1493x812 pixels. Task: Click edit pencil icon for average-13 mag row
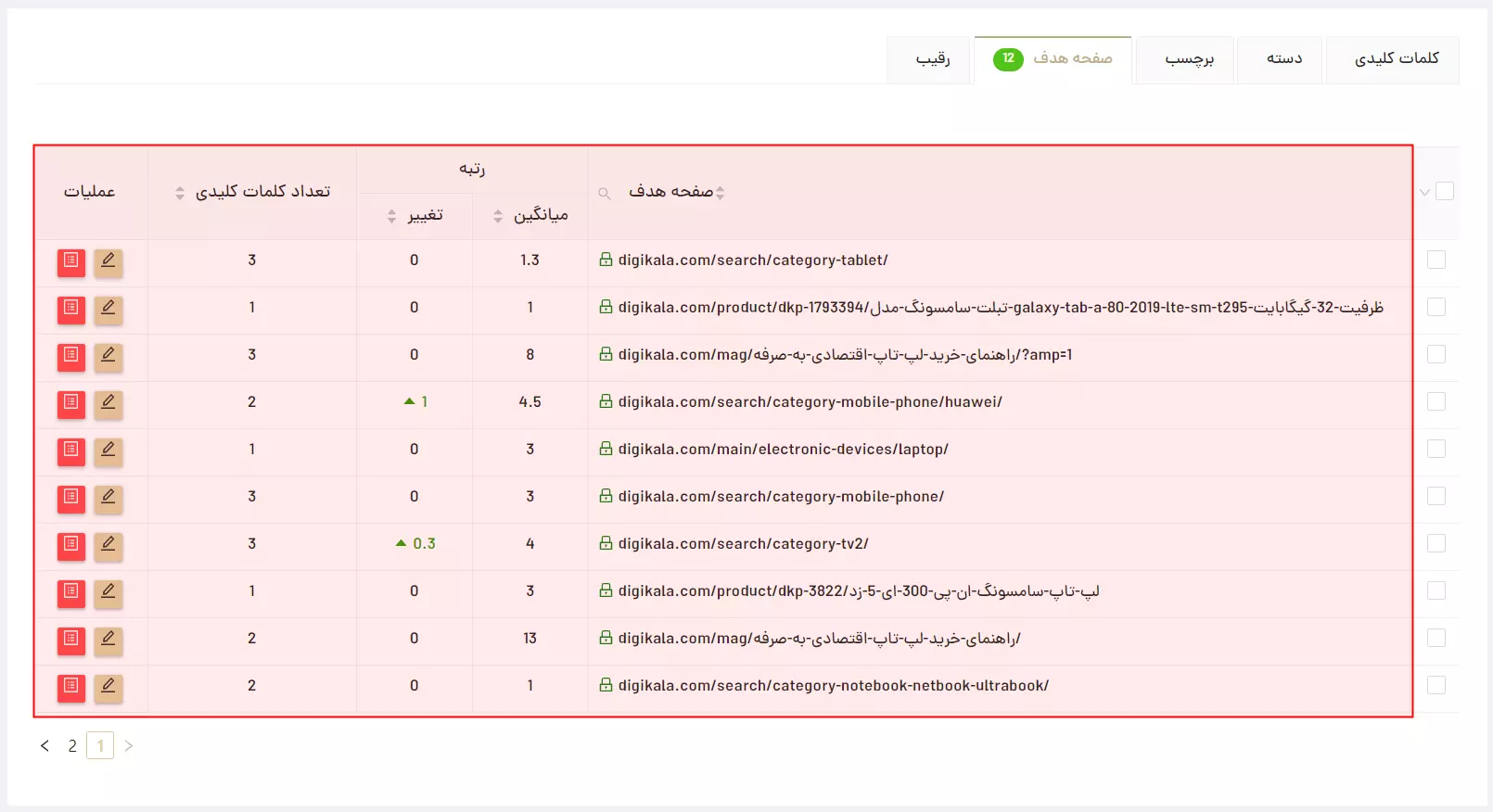pyautogui.click(x=108, y=640)
